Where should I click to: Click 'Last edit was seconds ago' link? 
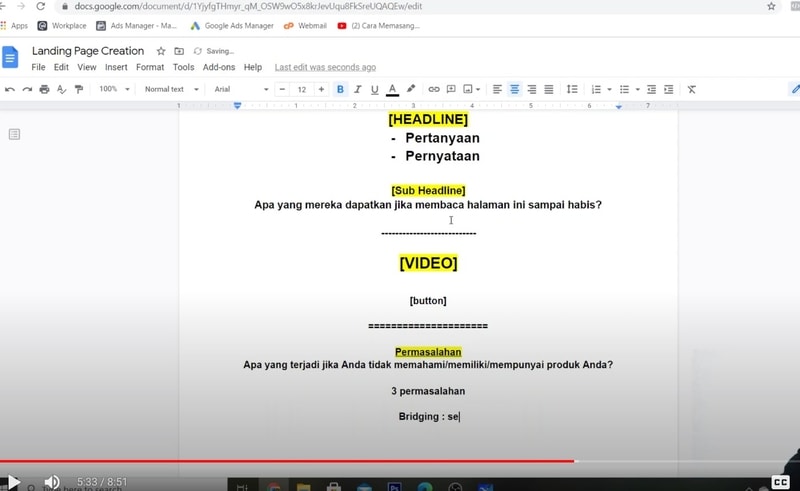[325, 67]
